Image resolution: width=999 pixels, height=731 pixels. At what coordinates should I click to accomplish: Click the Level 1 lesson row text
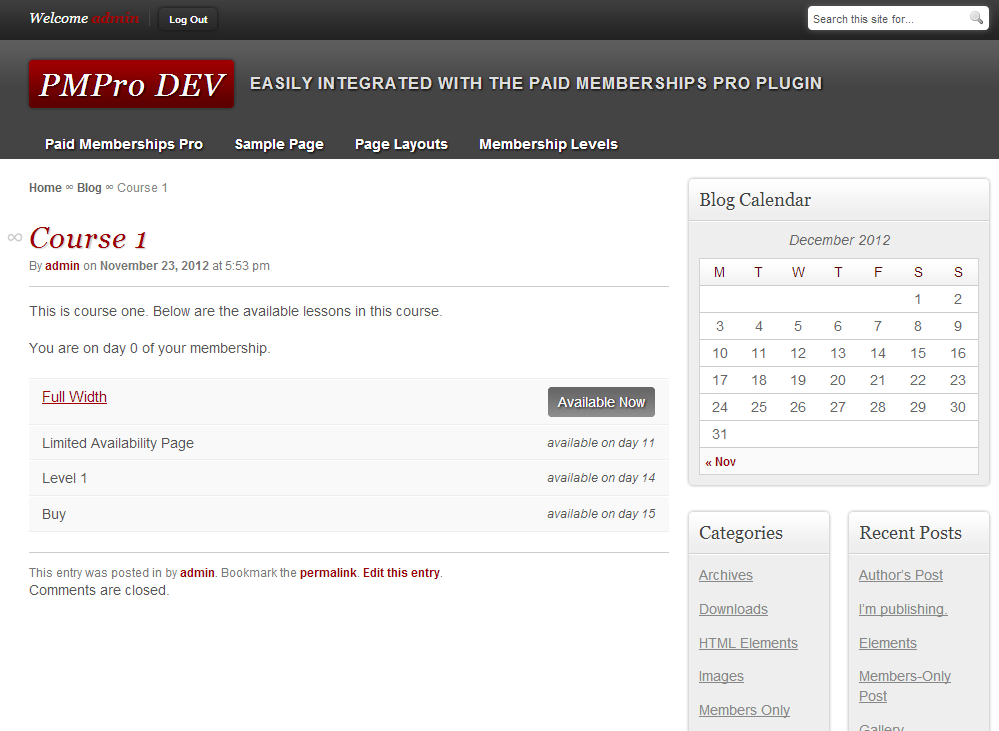(x=64, y=478)
